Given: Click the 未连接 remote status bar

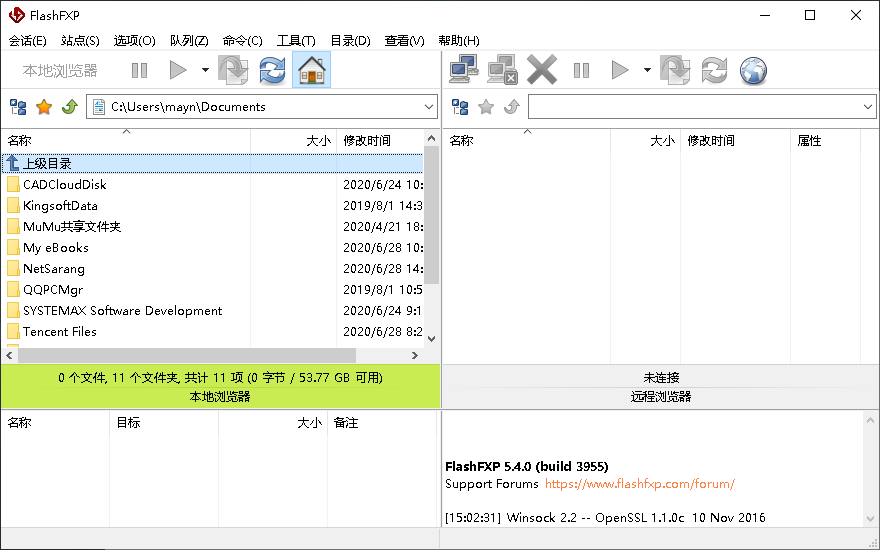Looking at the screenshot, I should (x=661, y=378).
